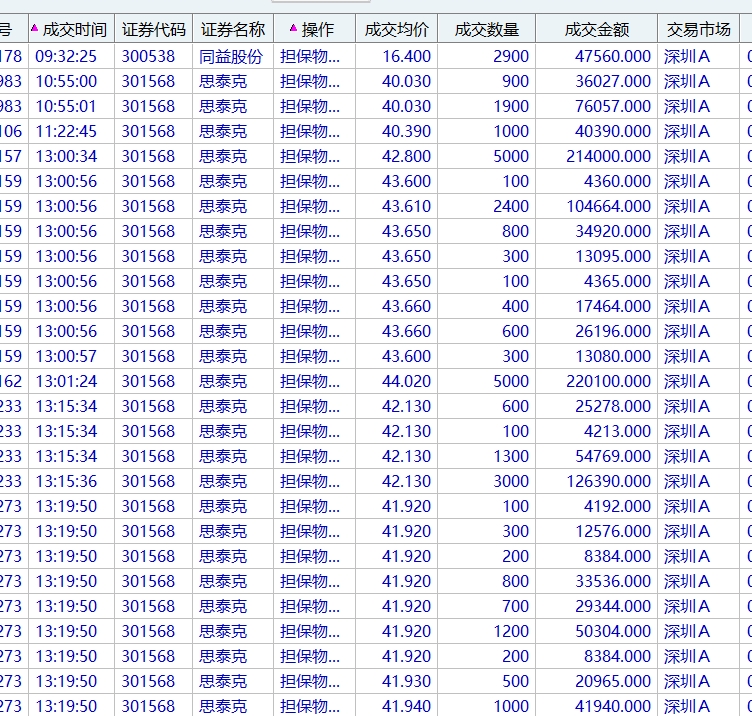Select time cell 11:22:45
Image resolution: width=752 pixels, height=716 pixels.
[66, 131]
